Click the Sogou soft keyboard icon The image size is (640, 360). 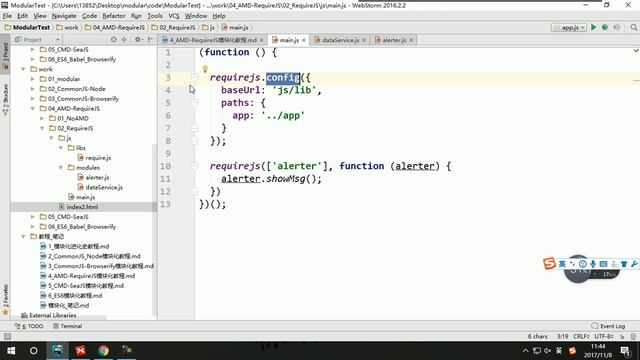pyautogui.click(x=603, y=264)
